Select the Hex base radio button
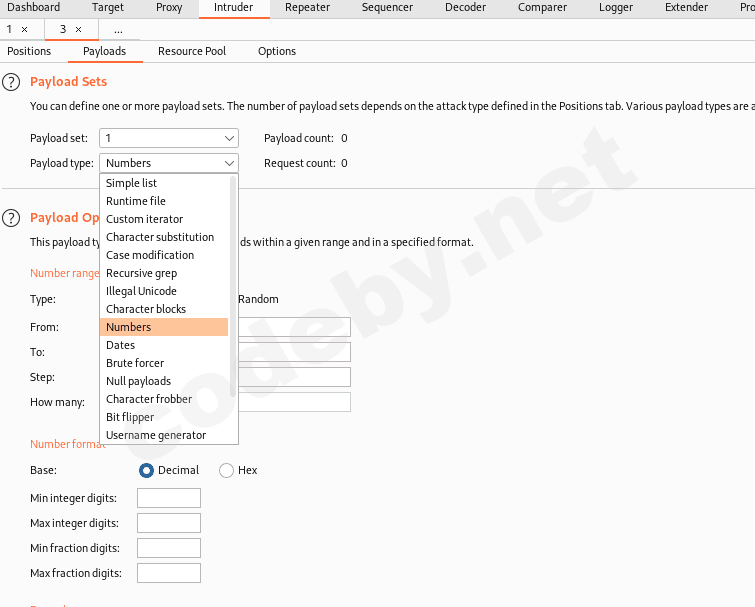755x607 pixels. (x=226, y=470)
